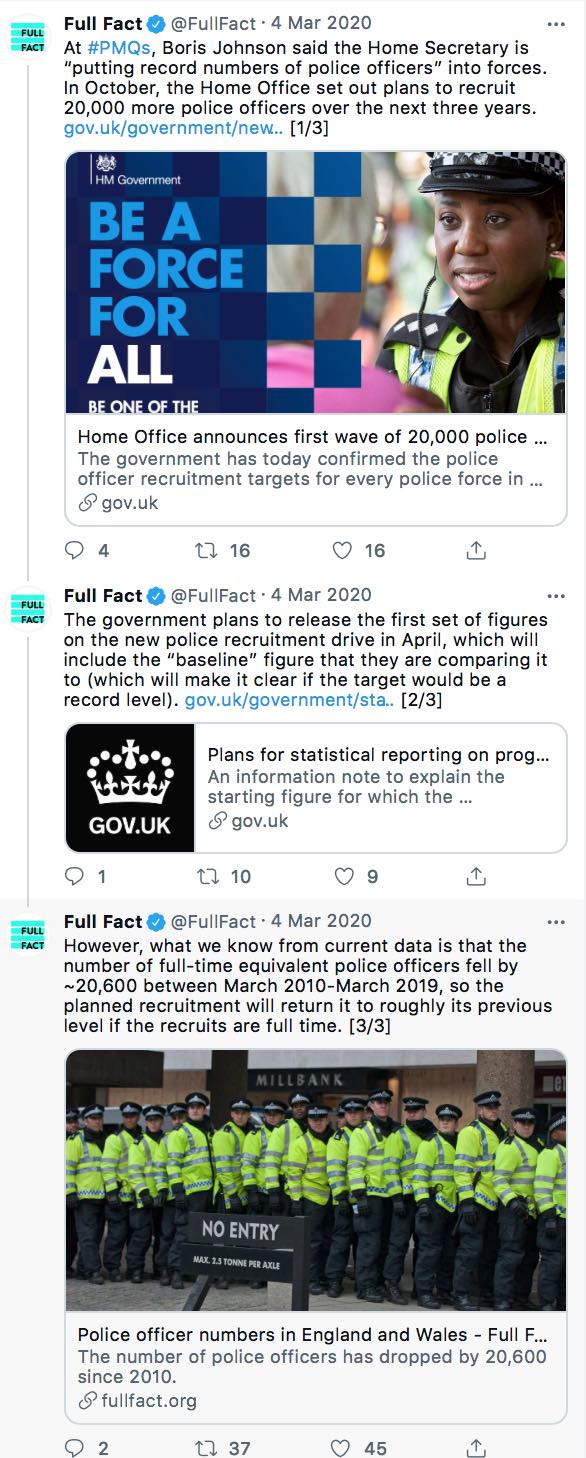The image size is (586, 1458).
Task: Open more options on the second tweet
Action: (556, 595)
